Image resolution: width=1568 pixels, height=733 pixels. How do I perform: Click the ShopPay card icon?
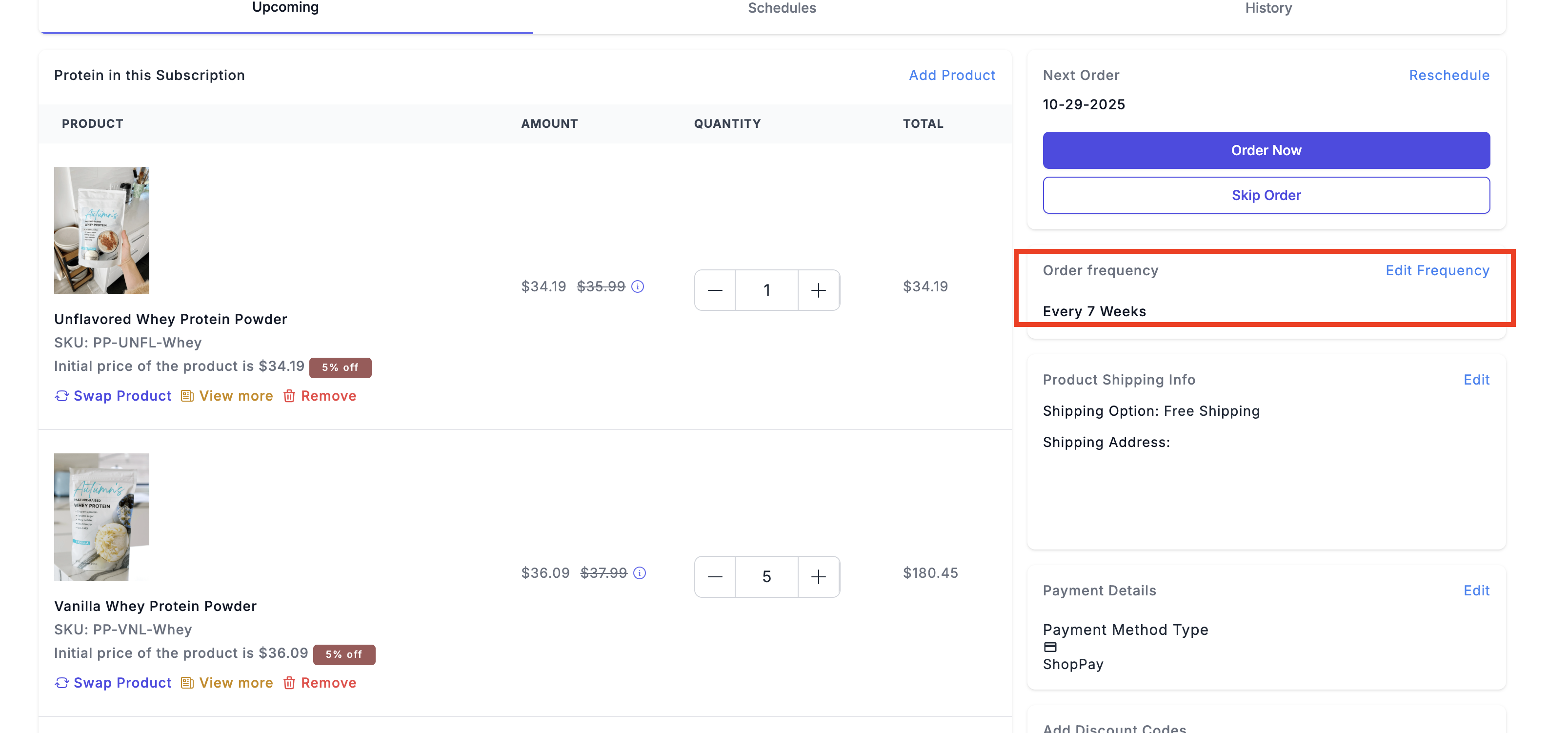tap(1050, 647)
